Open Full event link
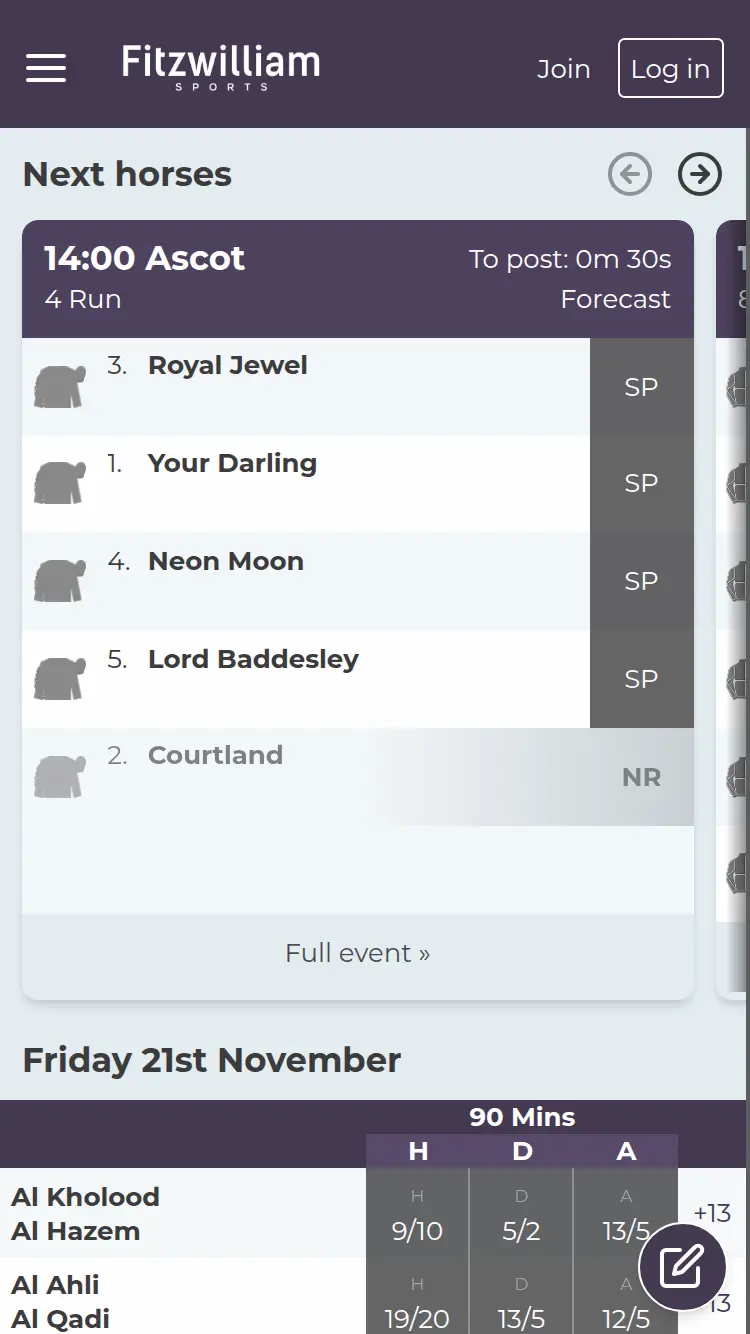The width and height of the screenshot is (750, 1334). coord(357,953)
